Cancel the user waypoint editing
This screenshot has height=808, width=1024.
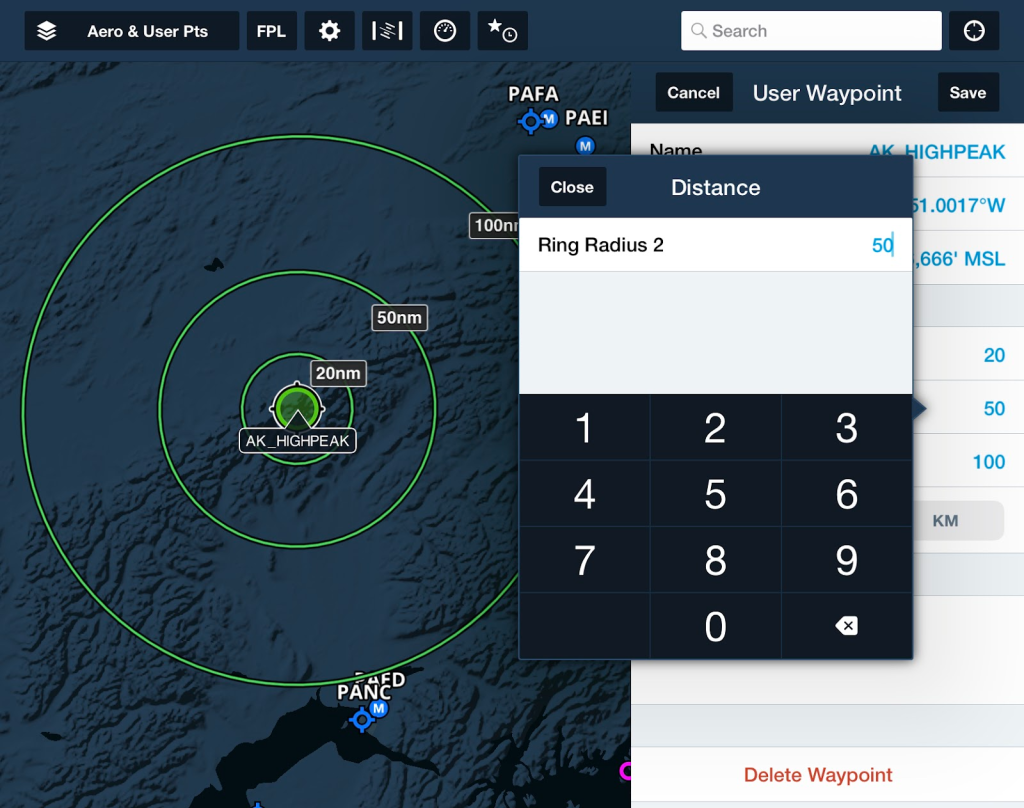pyautogui.click(x=694, y=92)
